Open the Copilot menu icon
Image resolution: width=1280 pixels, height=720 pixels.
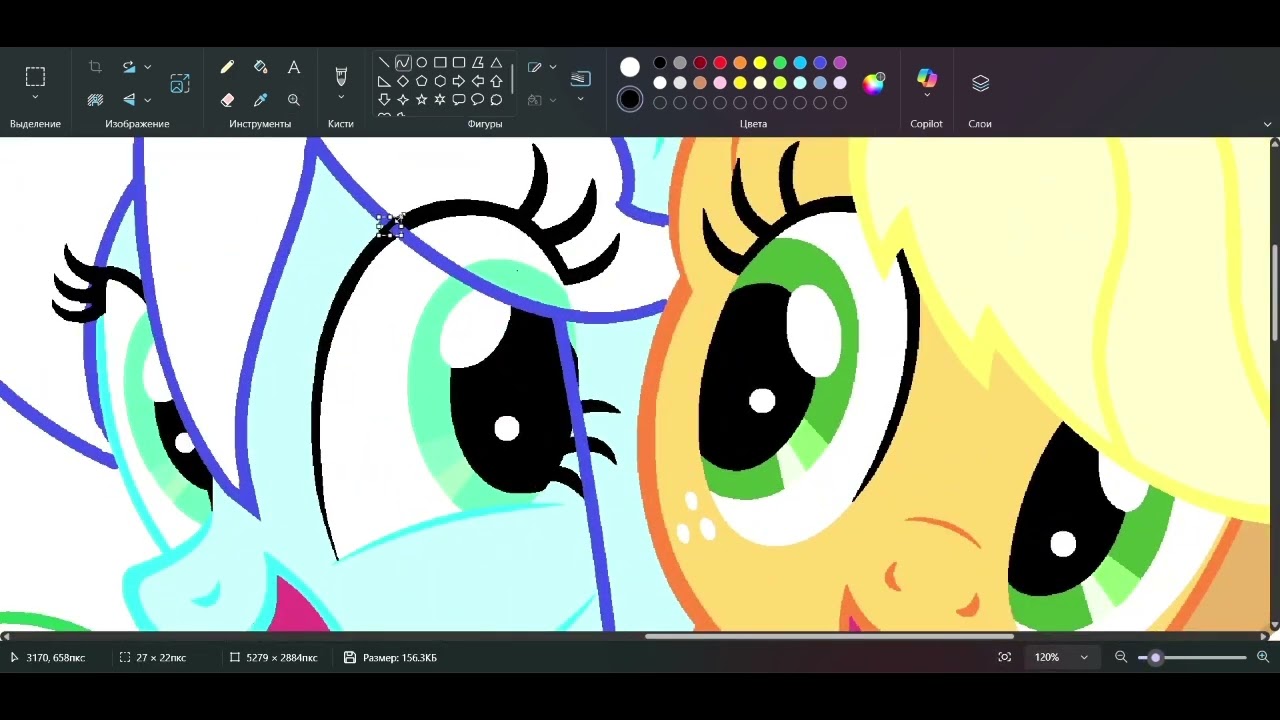coord(927,78)
